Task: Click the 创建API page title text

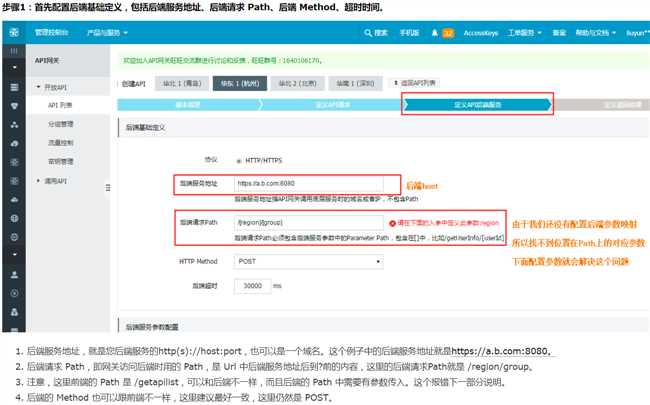Action: pos(133,83)
